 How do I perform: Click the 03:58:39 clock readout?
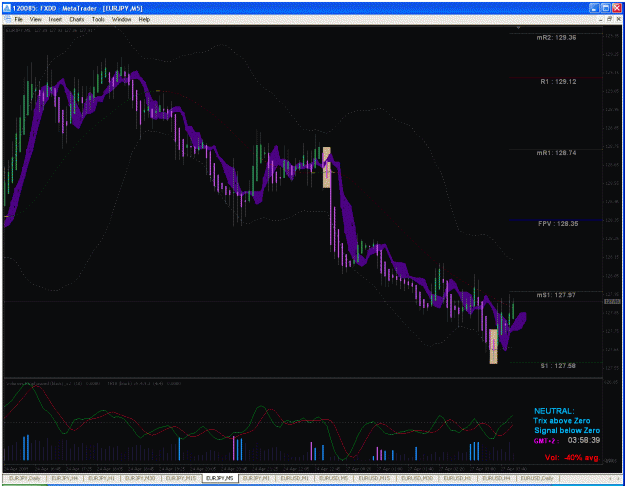(x=584, y=440)
